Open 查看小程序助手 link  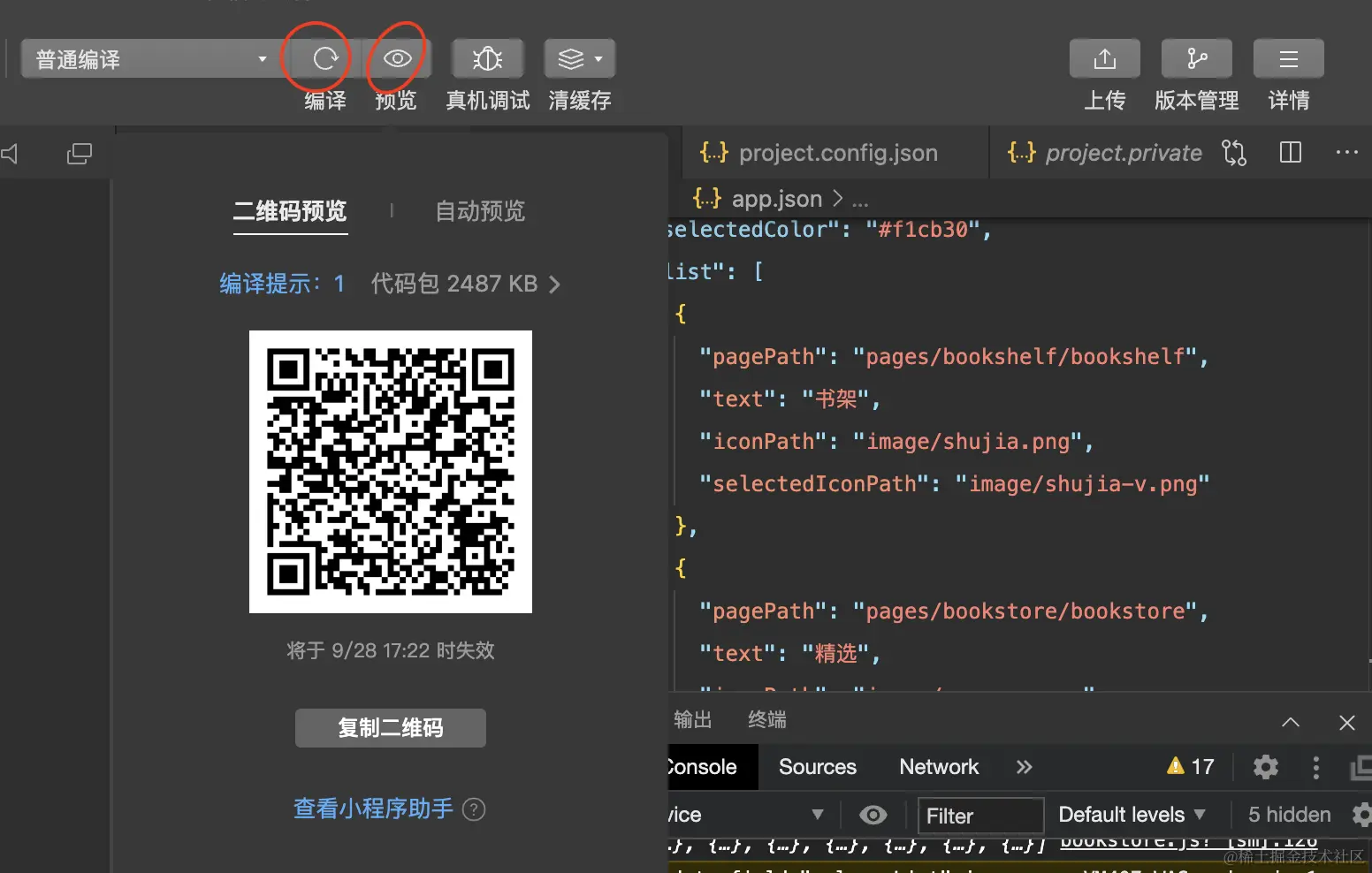pos(373,808)
